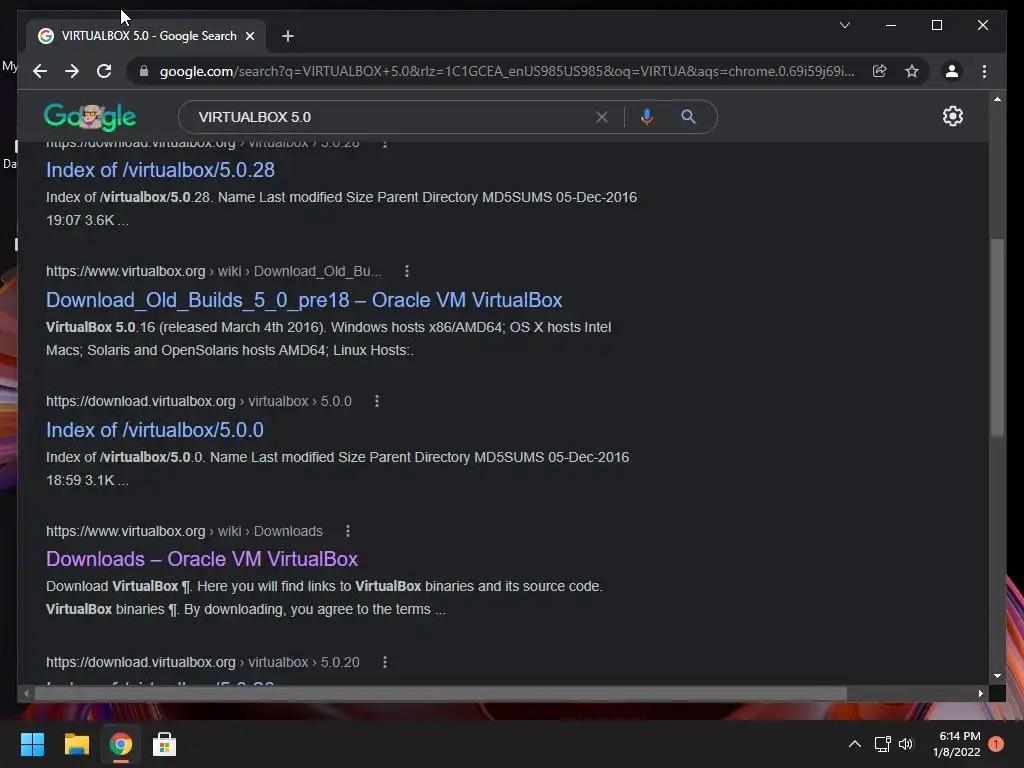Click the horizontal scrollbar thumb
The width and height of the screenshot is (1024, 768).
coord(441,694)
